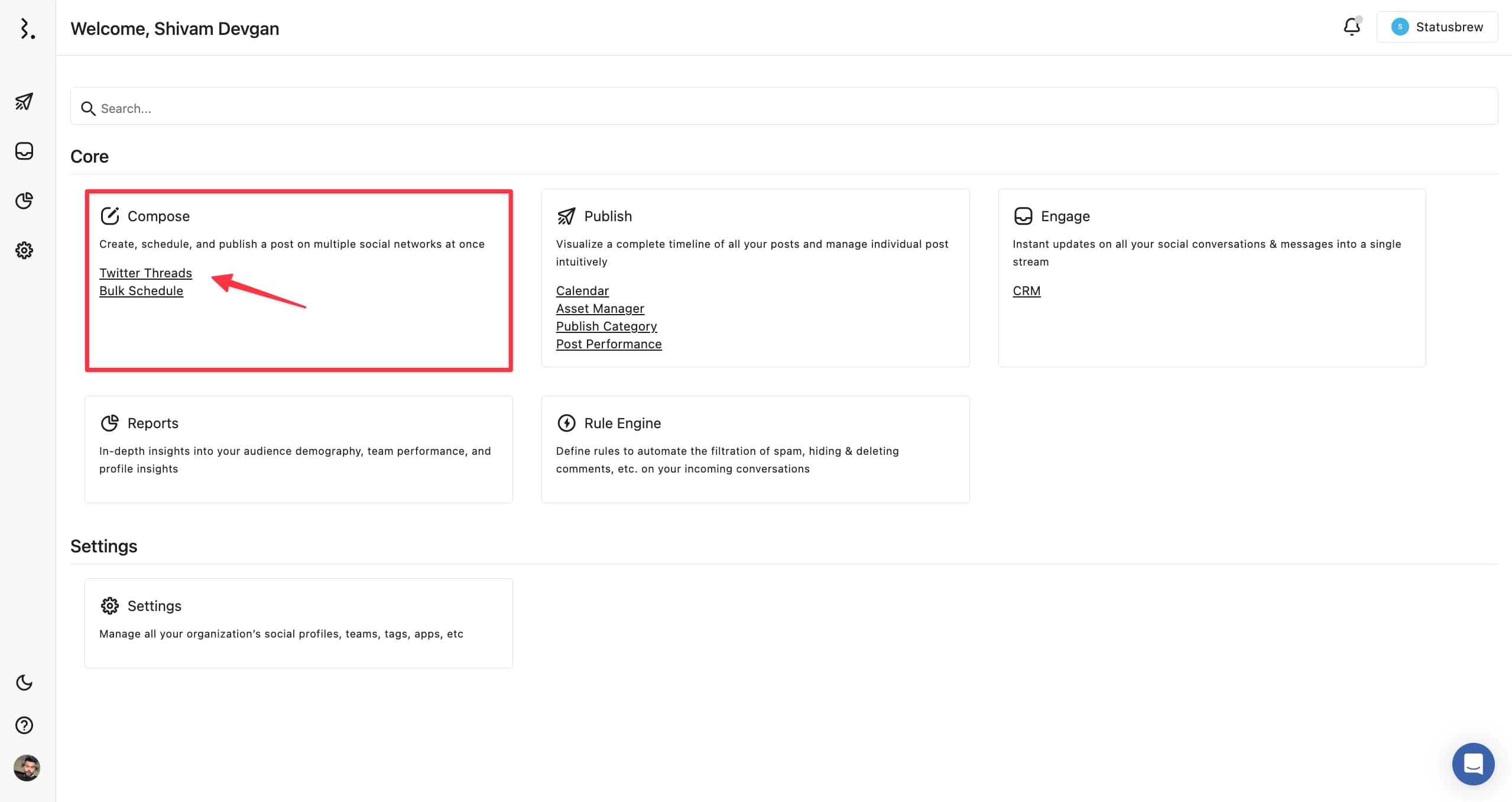
Task: Click the profile avatar at sidebar bottom
Action: click(x=26, y=768)
